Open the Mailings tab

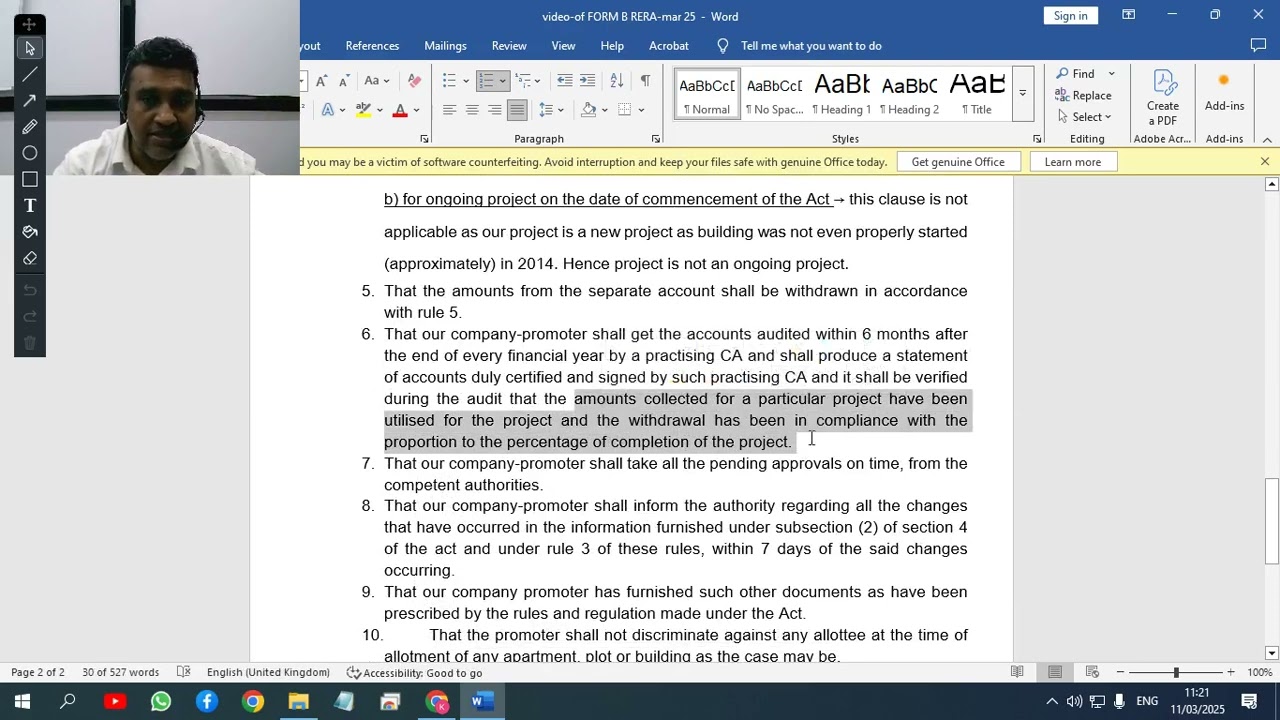coord(445,46)
